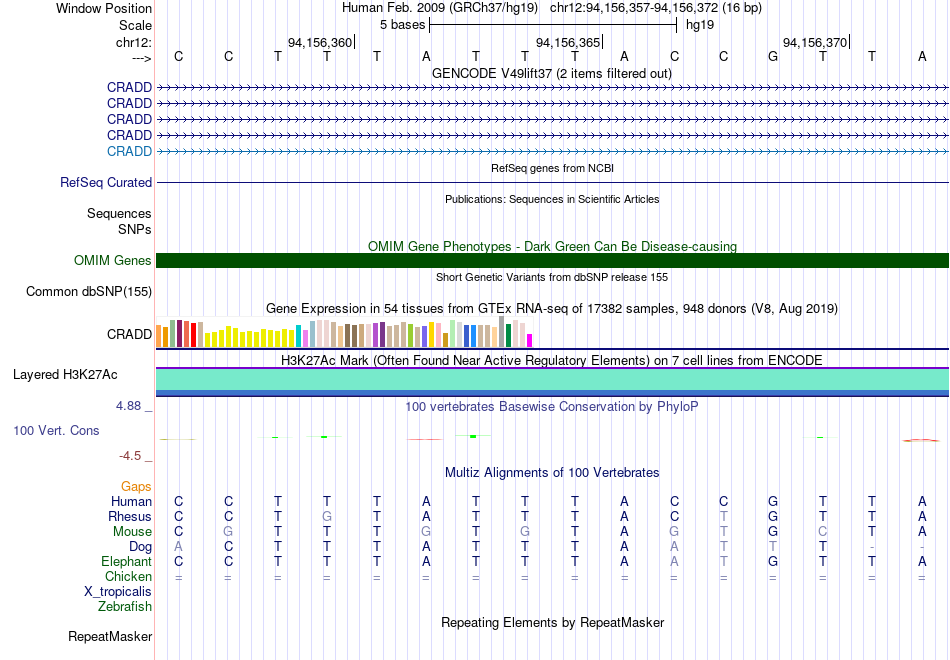Open GENCODE V49lift37 track title
The width and height of the screenshot is (950, 660).
click(x=552, y=73)
